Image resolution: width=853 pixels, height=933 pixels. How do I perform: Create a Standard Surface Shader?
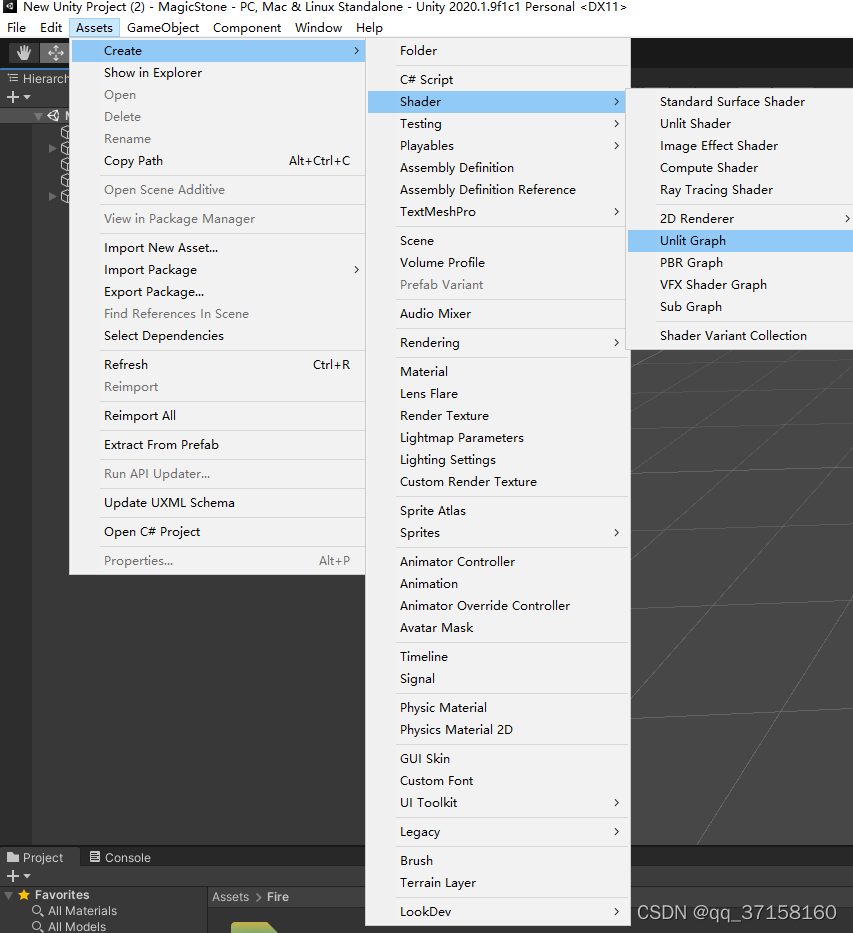click(741, 102)
